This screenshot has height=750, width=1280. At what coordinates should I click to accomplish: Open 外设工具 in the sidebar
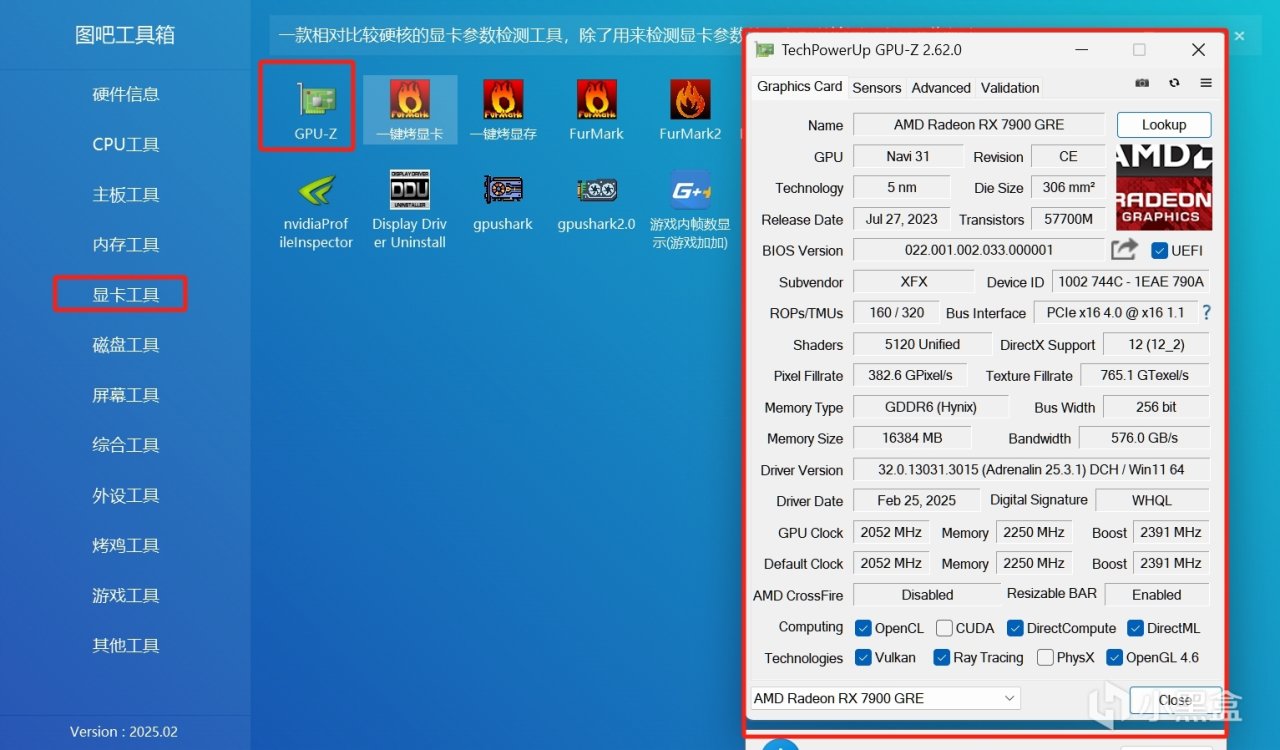pos(126,495)
